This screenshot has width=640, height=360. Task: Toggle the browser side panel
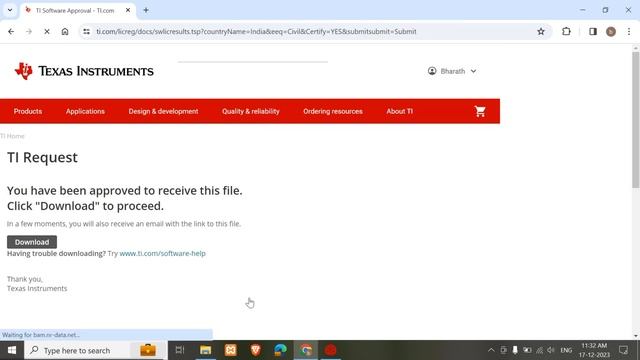pos(593,31)
